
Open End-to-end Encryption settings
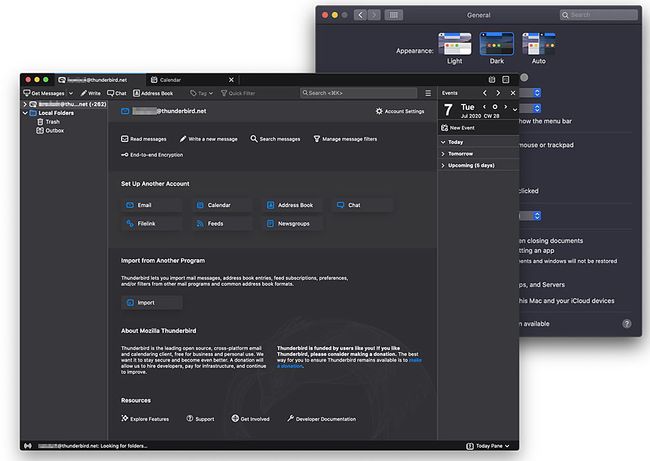pyautogui.click(x=152, y=155)
